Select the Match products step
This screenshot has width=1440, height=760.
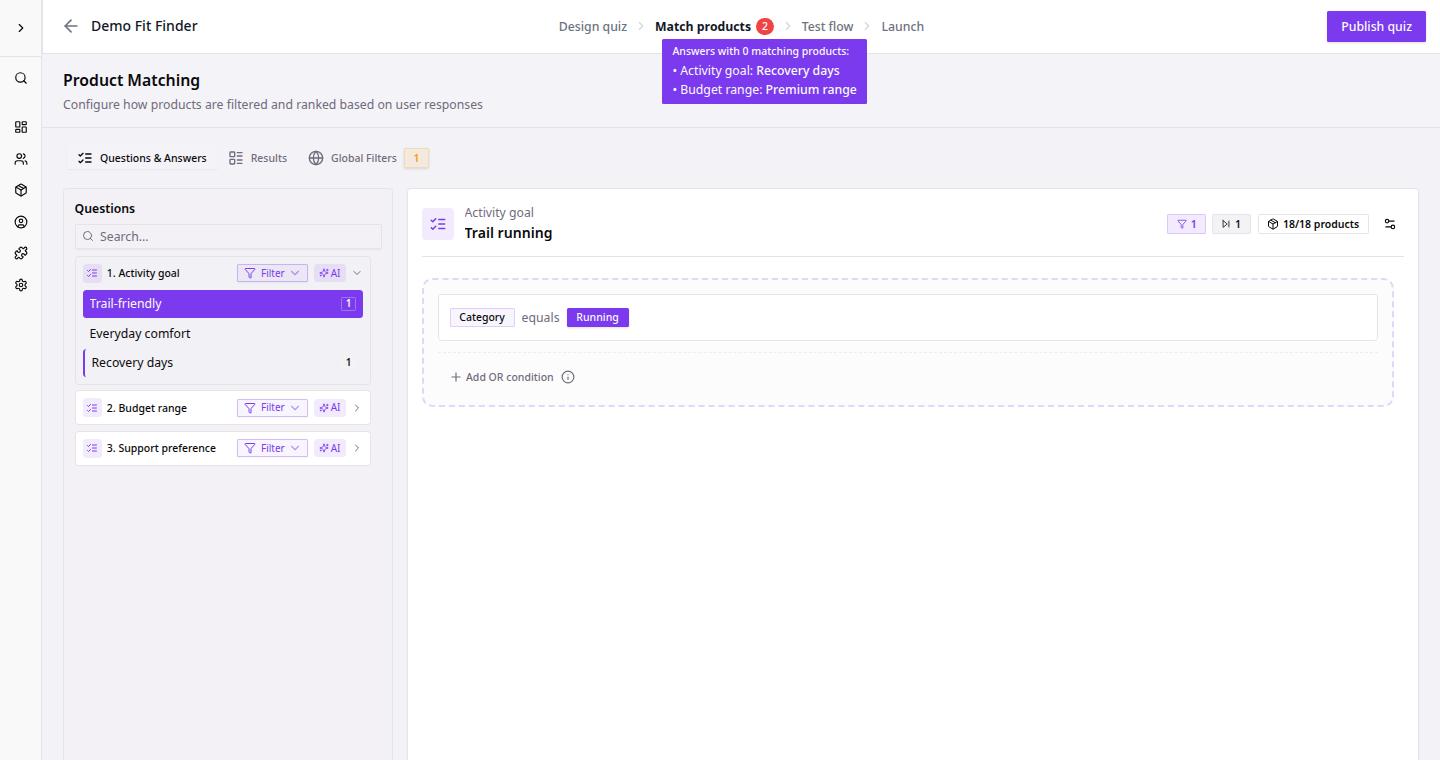click(702, 26)
